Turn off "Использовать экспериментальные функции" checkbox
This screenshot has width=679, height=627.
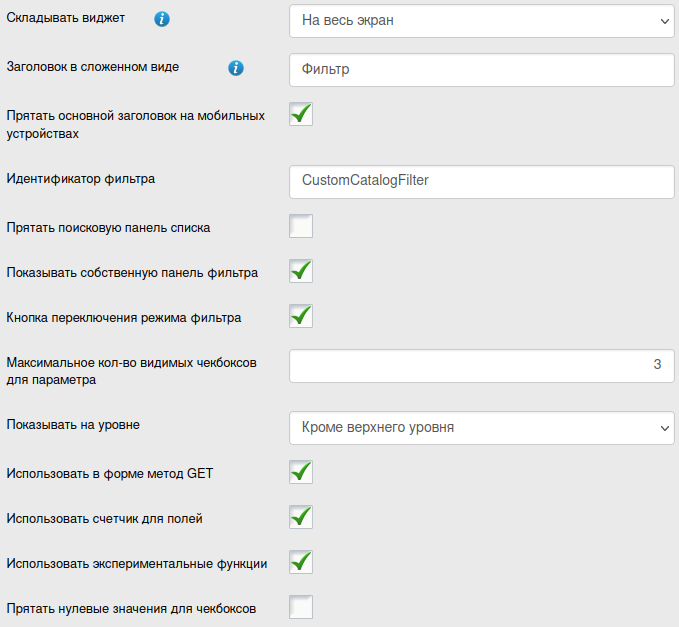pos(301,562)
